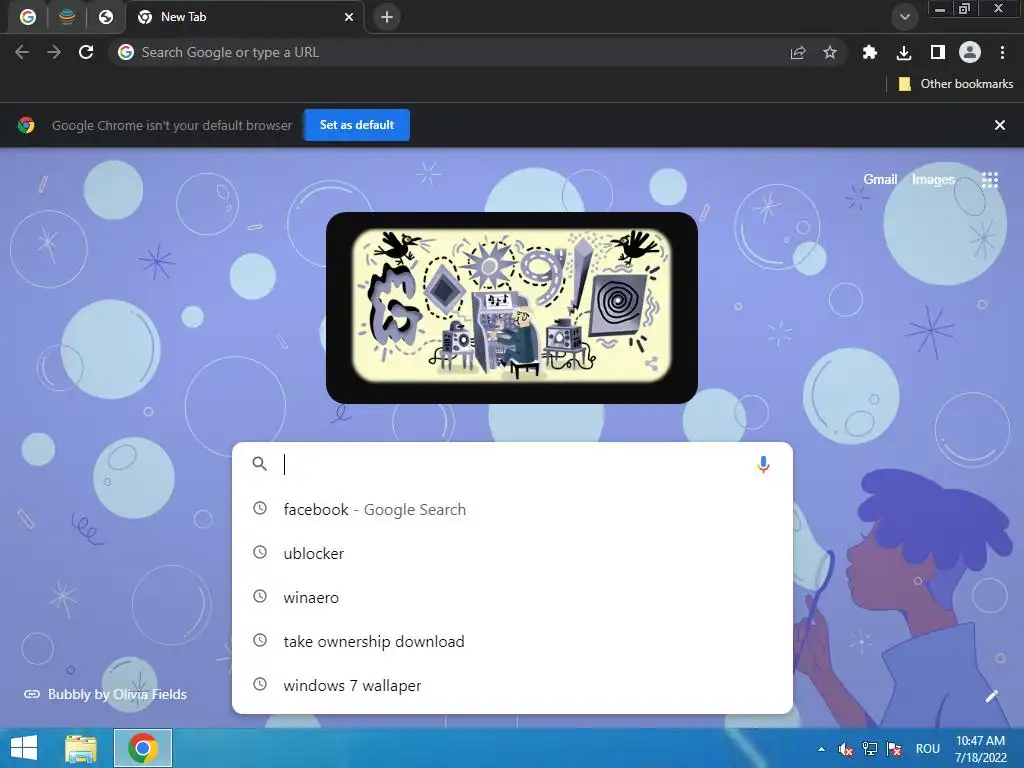Select the New Tab tab
The width and height of the screenshot is (1024, 768).
click(x=246, y=17)
